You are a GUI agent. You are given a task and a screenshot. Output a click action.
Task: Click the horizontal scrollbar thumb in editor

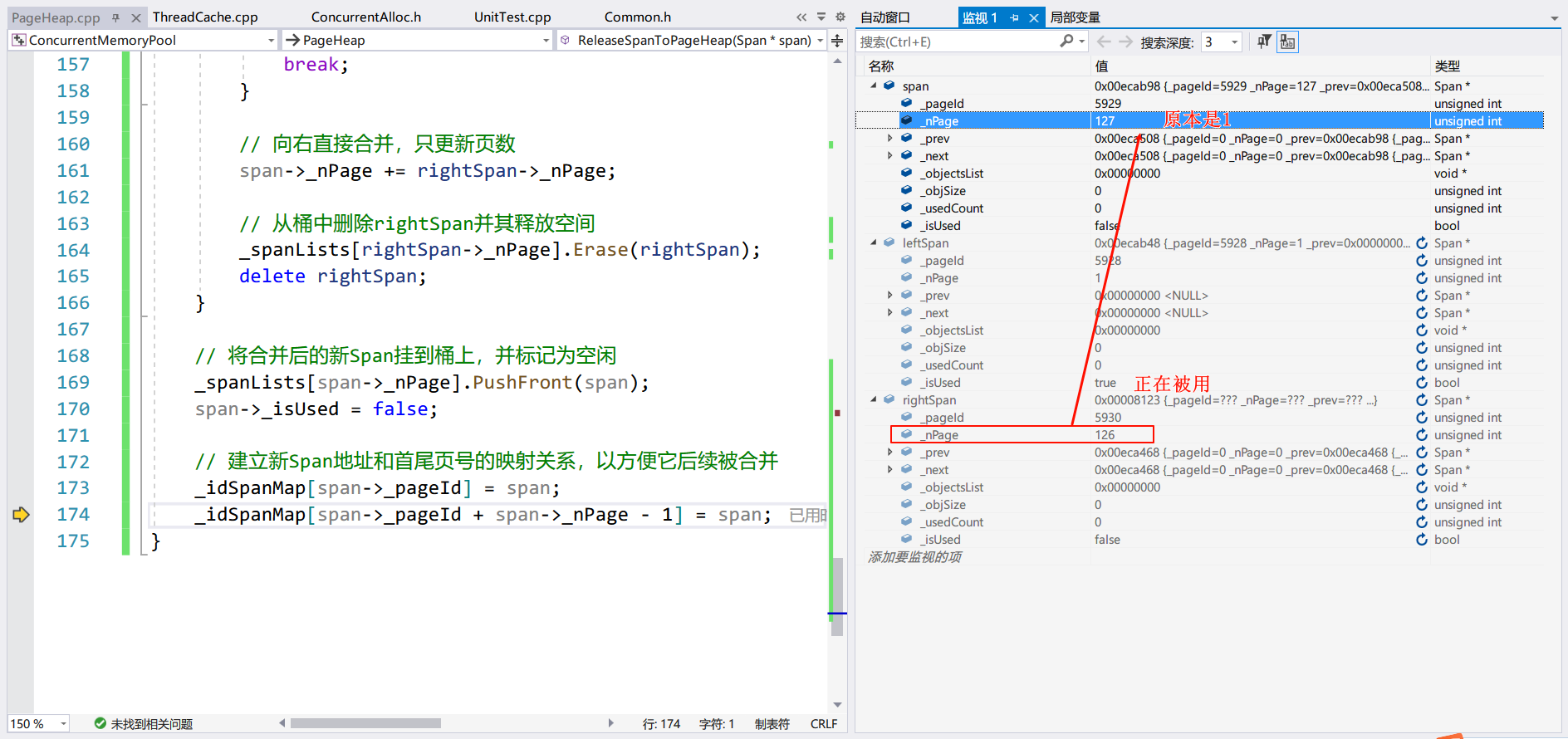point(365,723)
